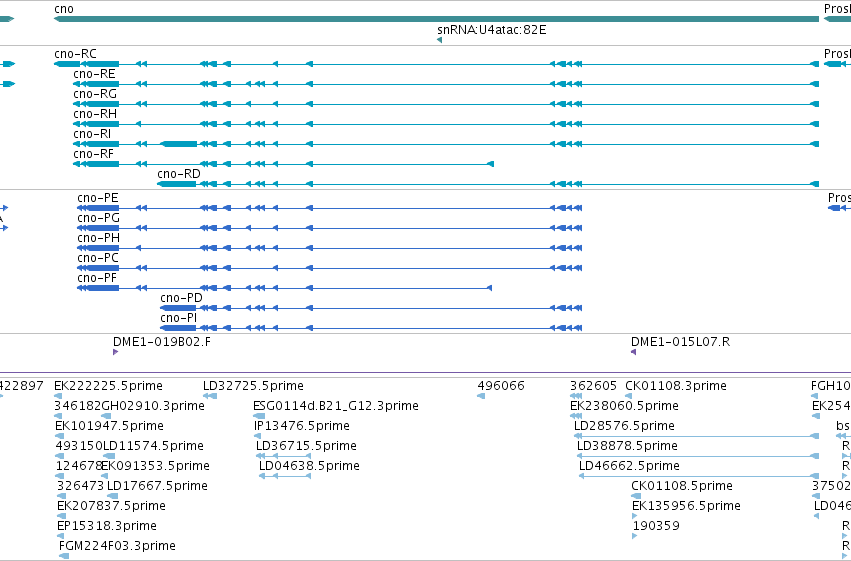Click the 493150 feature label
Screen dimensions: 851x561
click(79, 446)
